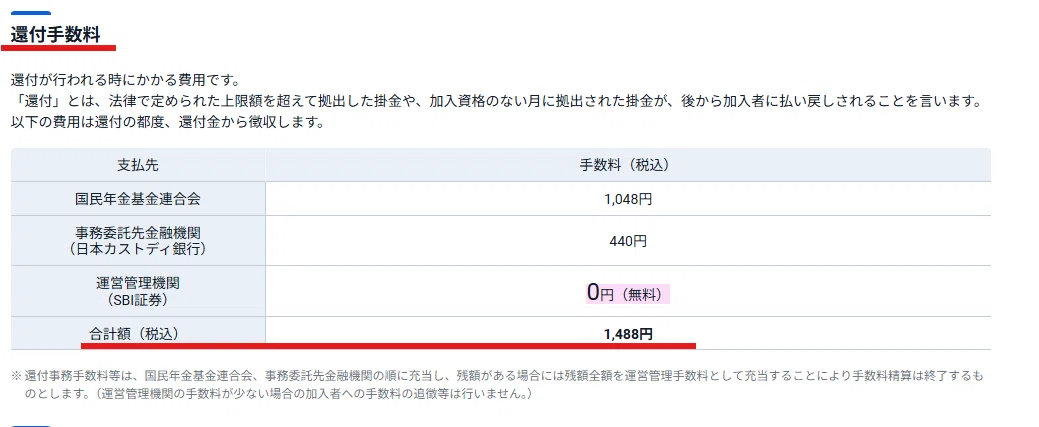
Task: Click the 還付手数料 section heading
Action: click(55, 34)
